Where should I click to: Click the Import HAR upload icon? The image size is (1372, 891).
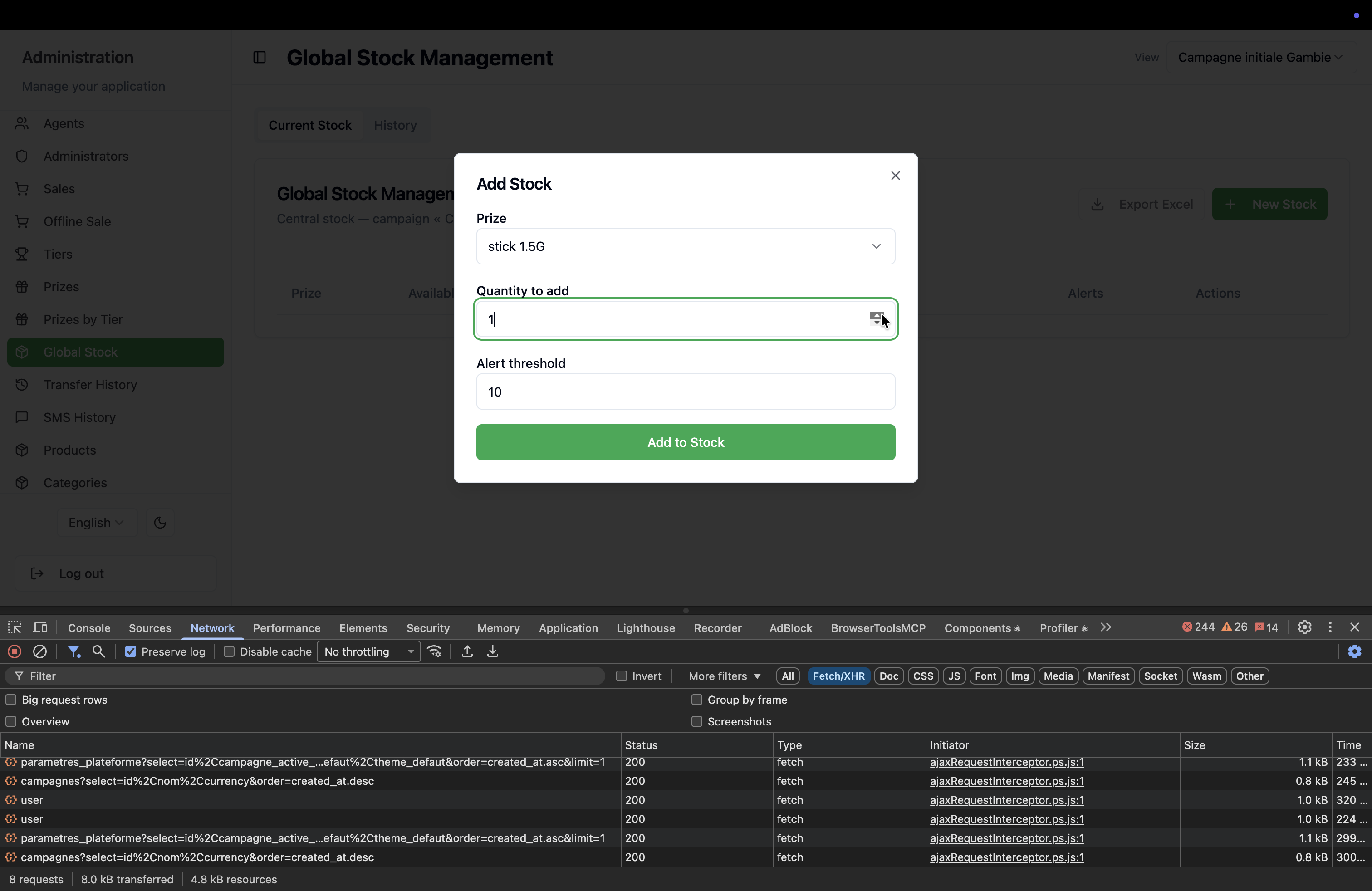point(467,651)
